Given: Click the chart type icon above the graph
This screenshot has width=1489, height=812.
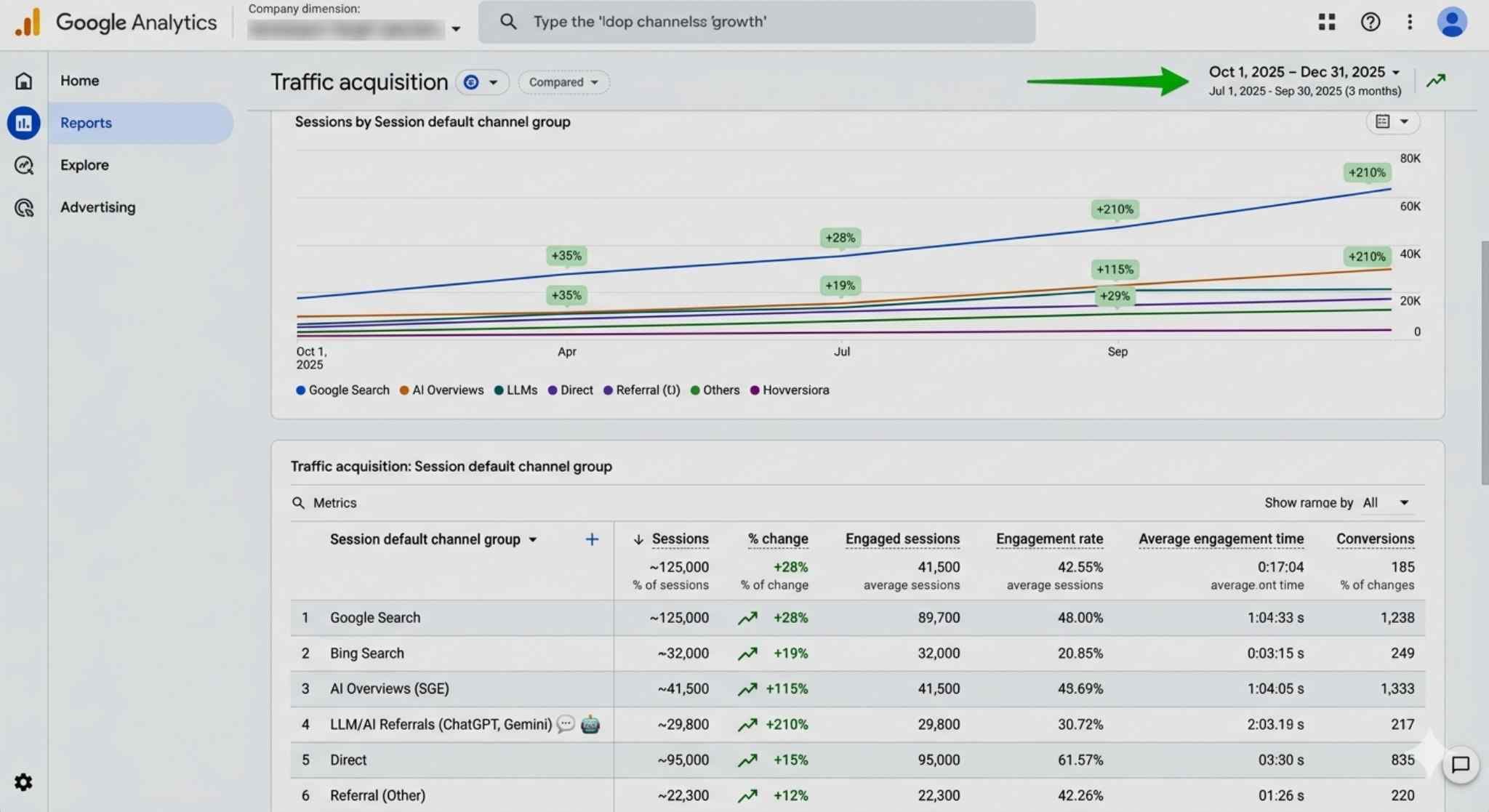Looking at the screenshot, I should point(1383,121).
